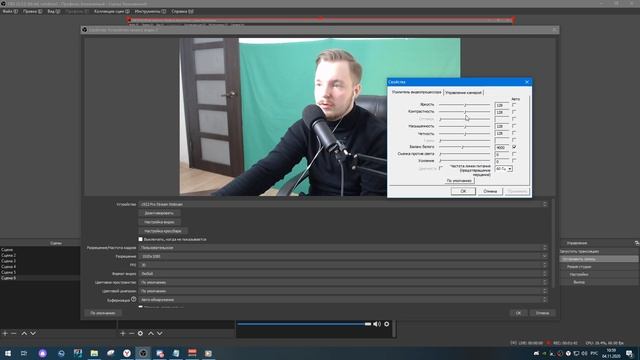Open the Буферизация dropdown

343,300
